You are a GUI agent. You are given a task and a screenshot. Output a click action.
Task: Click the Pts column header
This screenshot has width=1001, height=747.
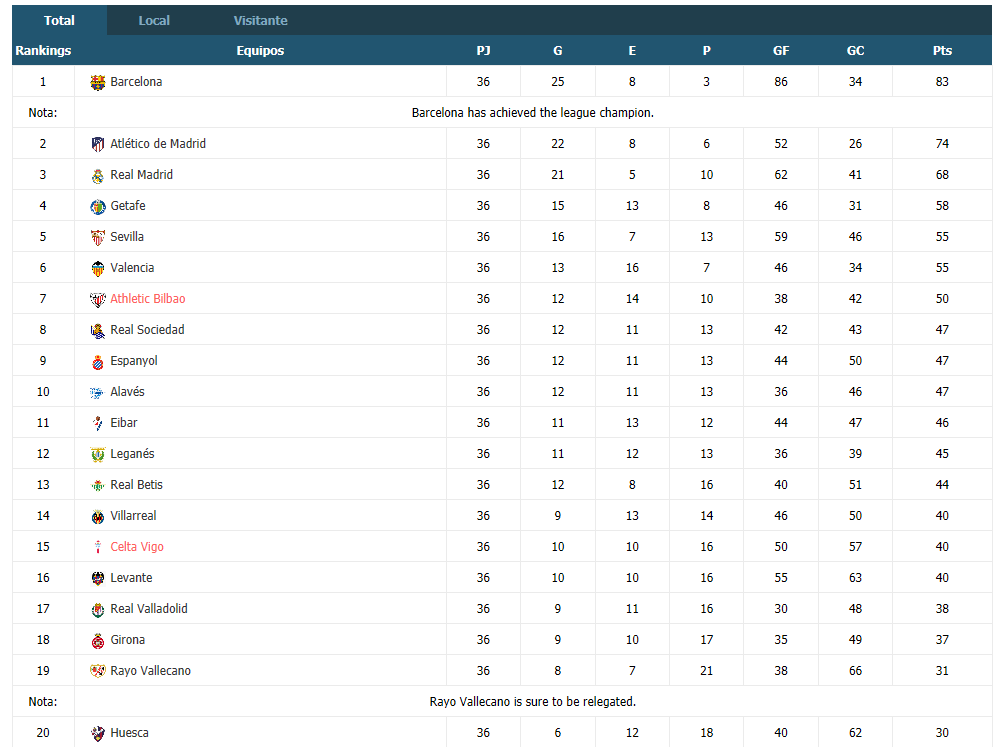[942, 50]
